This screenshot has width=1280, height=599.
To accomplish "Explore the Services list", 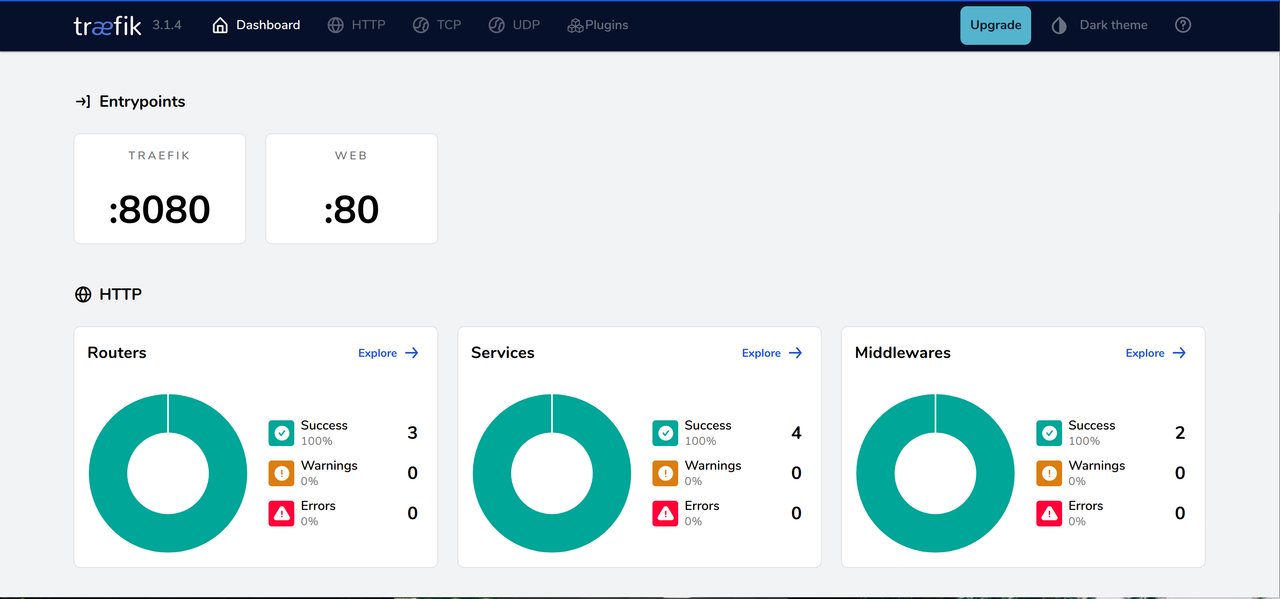I will pyautogui.click(x=772, y=353).
